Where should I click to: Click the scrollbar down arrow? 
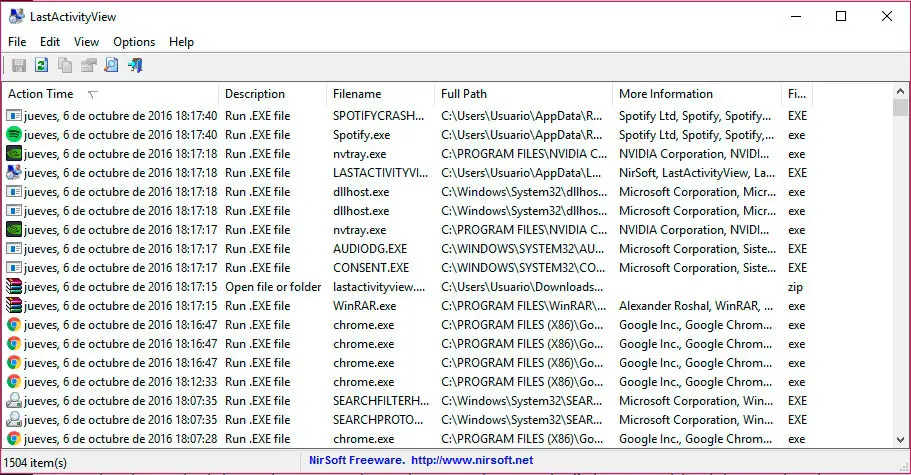tap(900, 440)
